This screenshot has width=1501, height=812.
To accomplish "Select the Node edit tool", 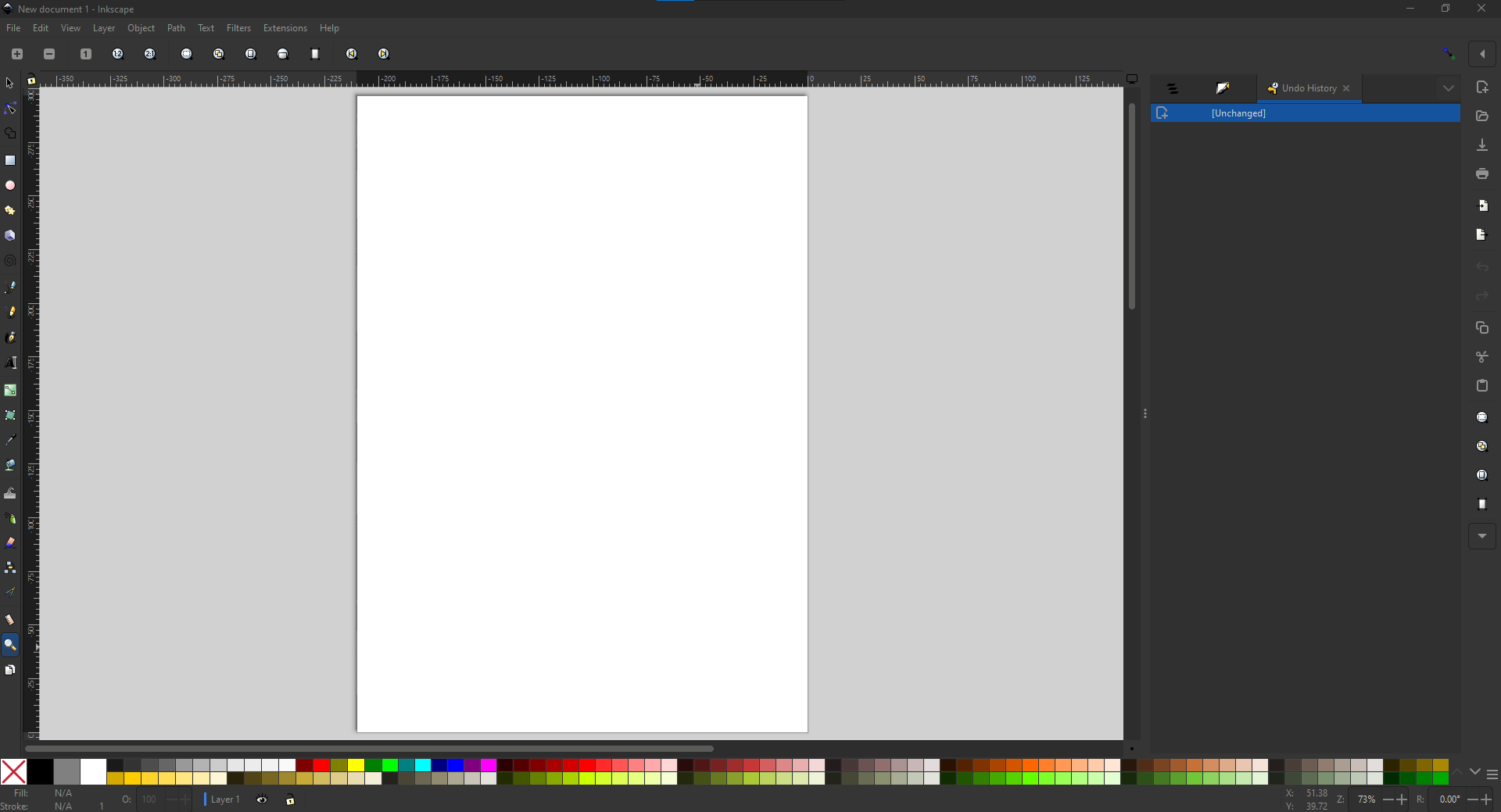I will pyautogui.click(x=10, y=109).
